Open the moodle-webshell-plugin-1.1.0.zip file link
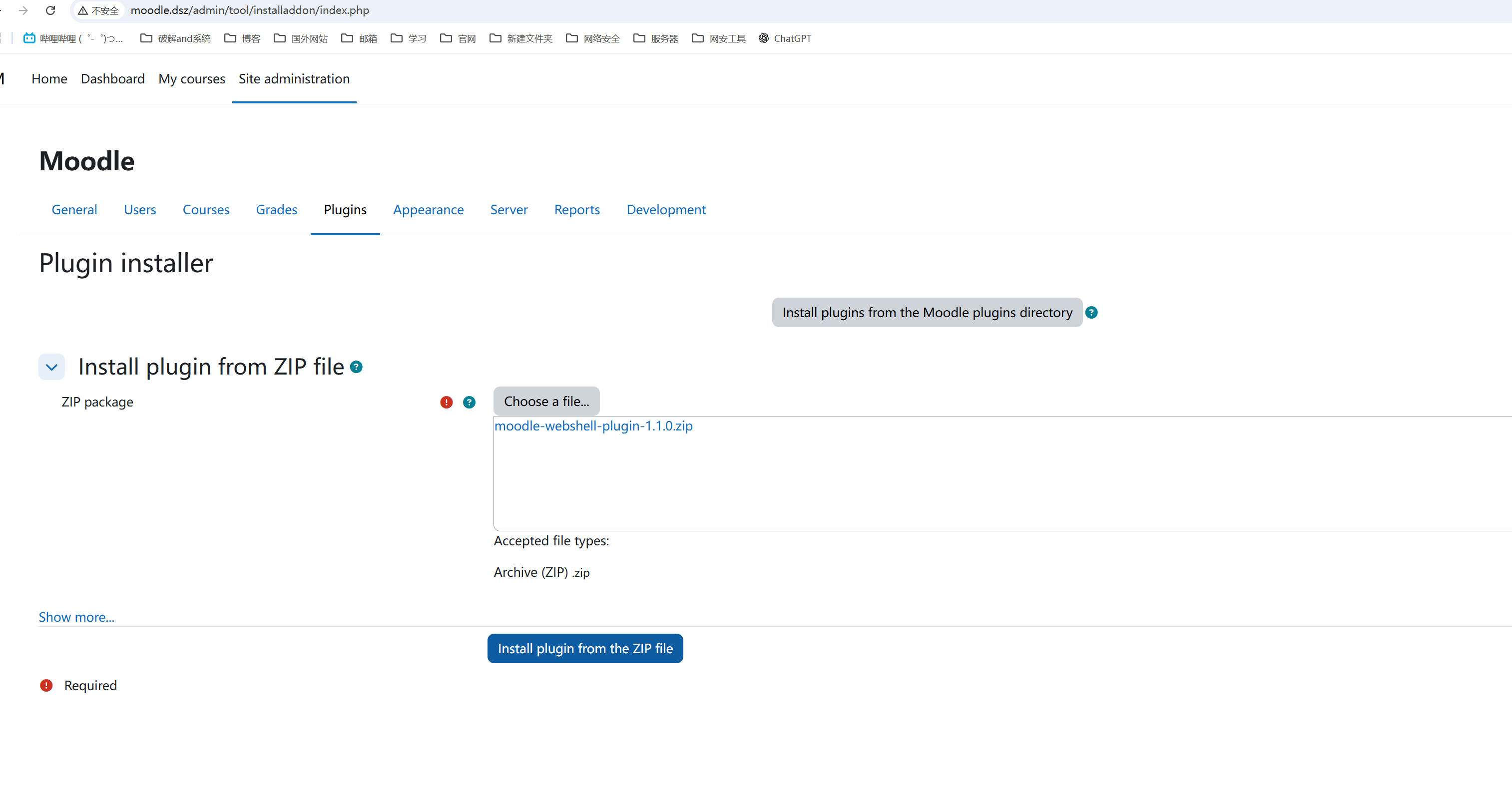This screenshot has width=1512, height=790. coord(593,426)
